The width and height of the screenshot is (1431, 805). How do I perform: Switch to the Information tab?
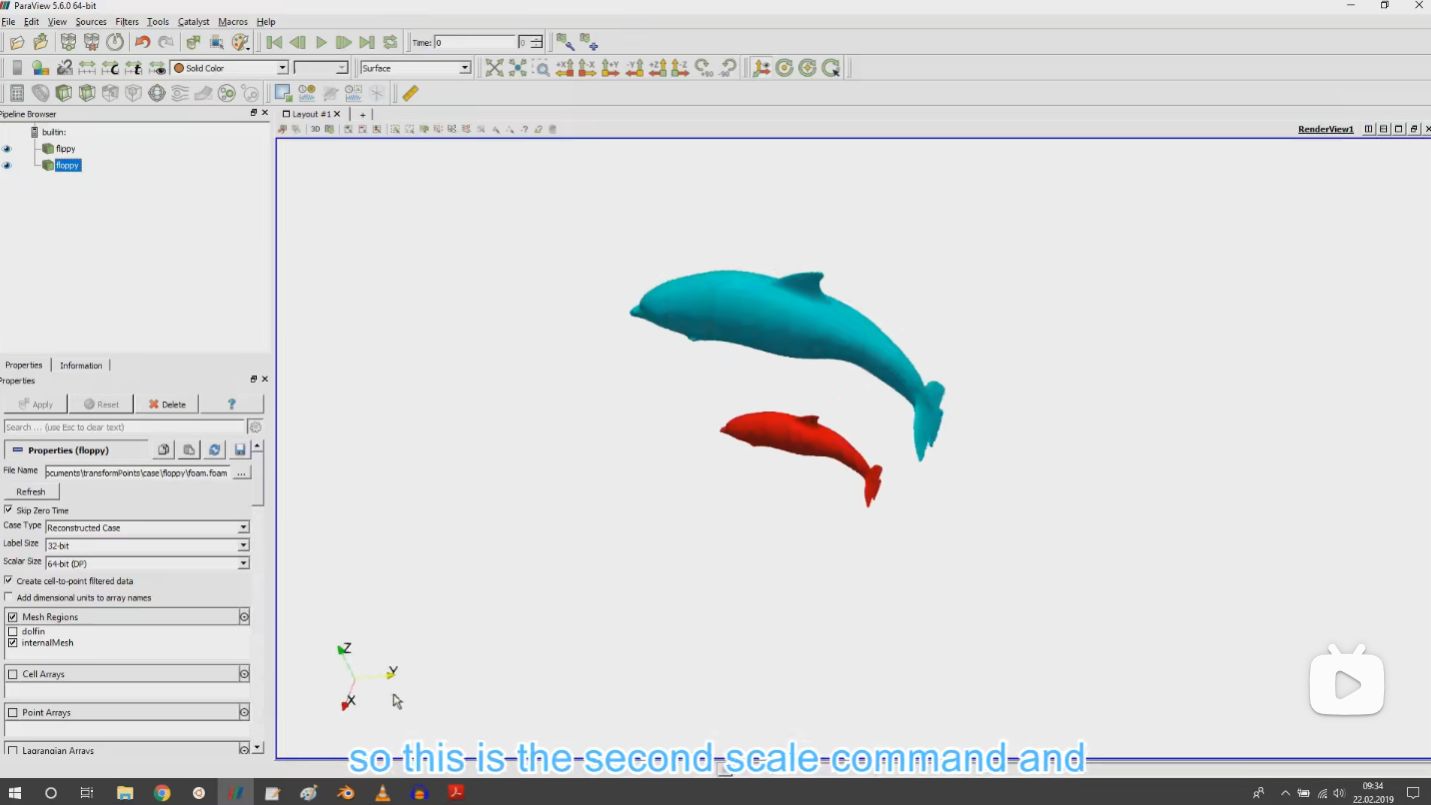tap(81, 365)
